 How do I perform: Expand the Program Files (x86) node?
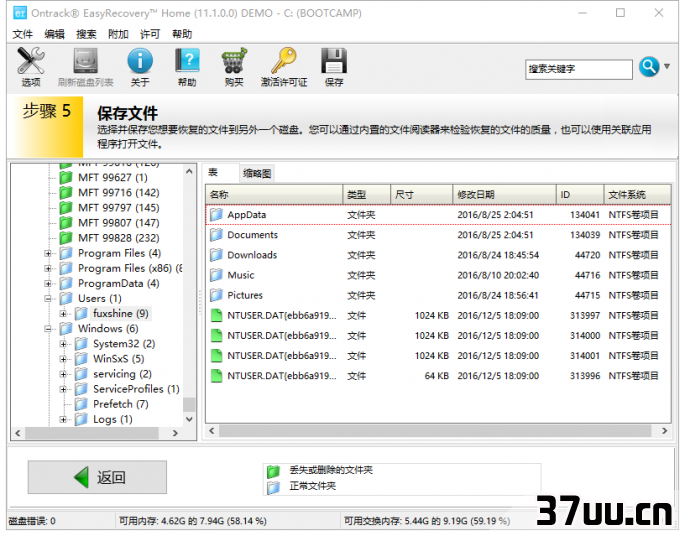tap(48, 269)
